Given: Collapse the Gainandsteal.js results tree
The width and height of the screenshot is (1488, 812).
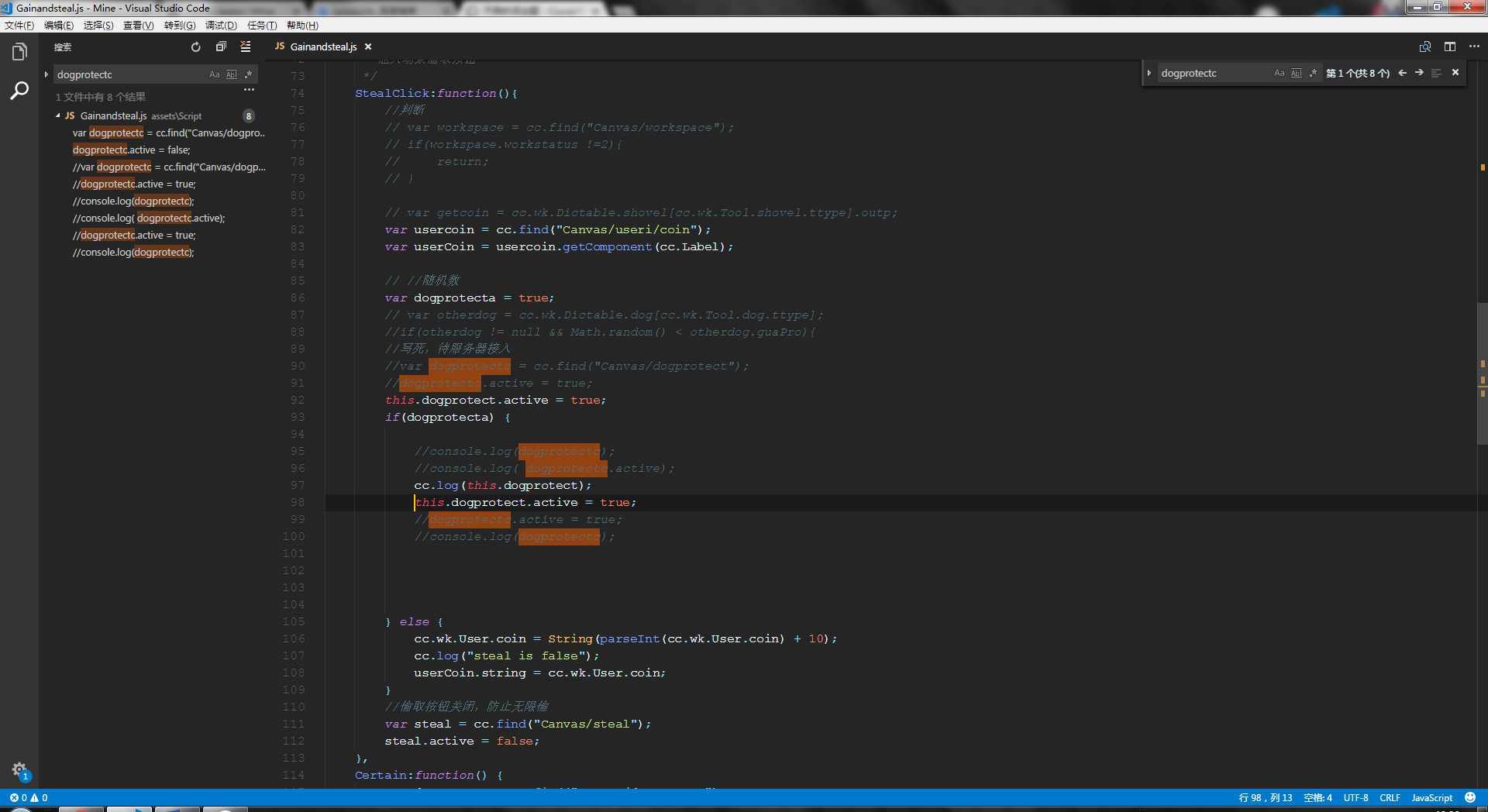Looking at the screenshot, I should tap(58, 115).
